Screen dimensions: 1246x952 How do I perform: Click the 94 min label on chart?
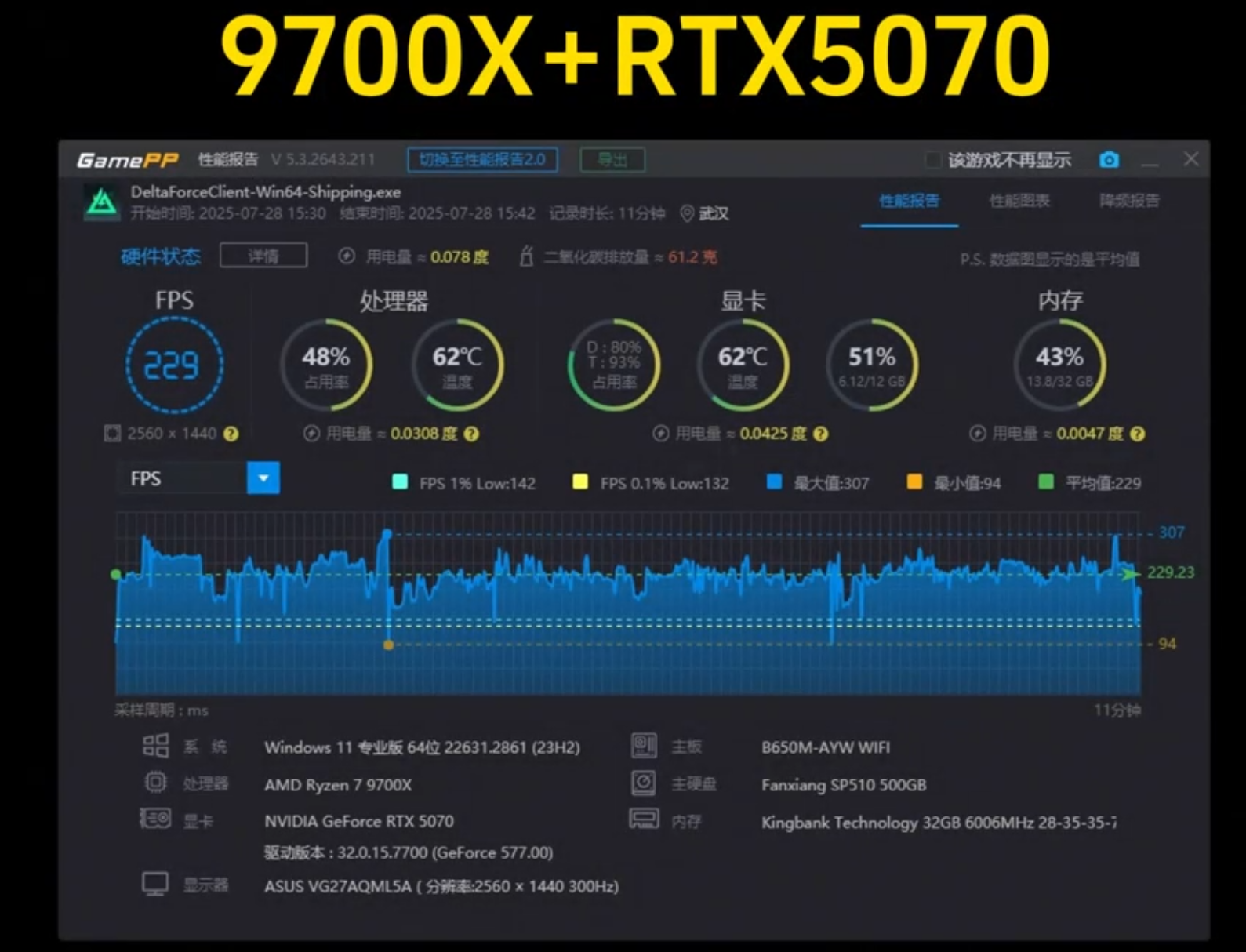click(1167, 644)
